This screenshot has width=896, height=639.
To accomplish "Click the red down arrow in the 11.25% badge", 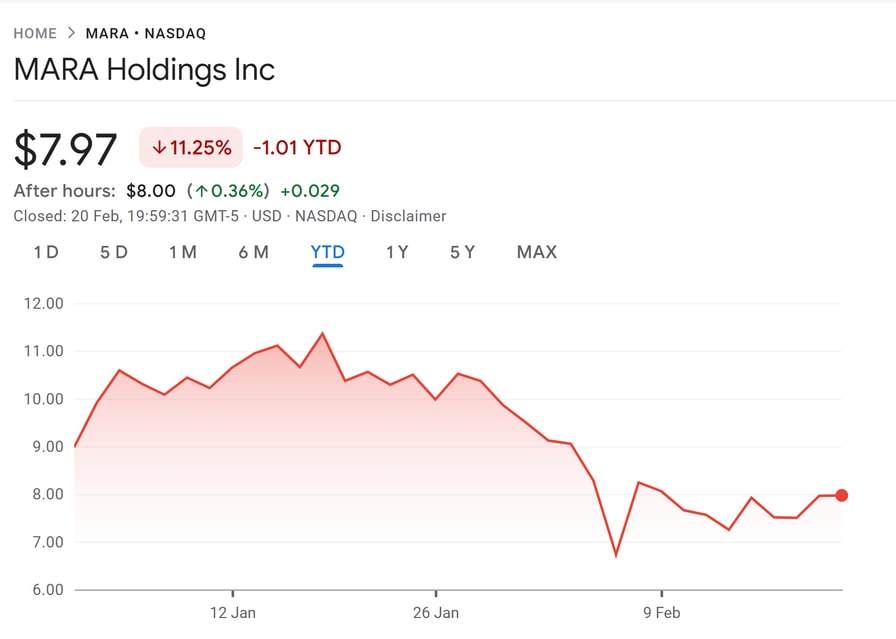I will (x=158, y=148).
